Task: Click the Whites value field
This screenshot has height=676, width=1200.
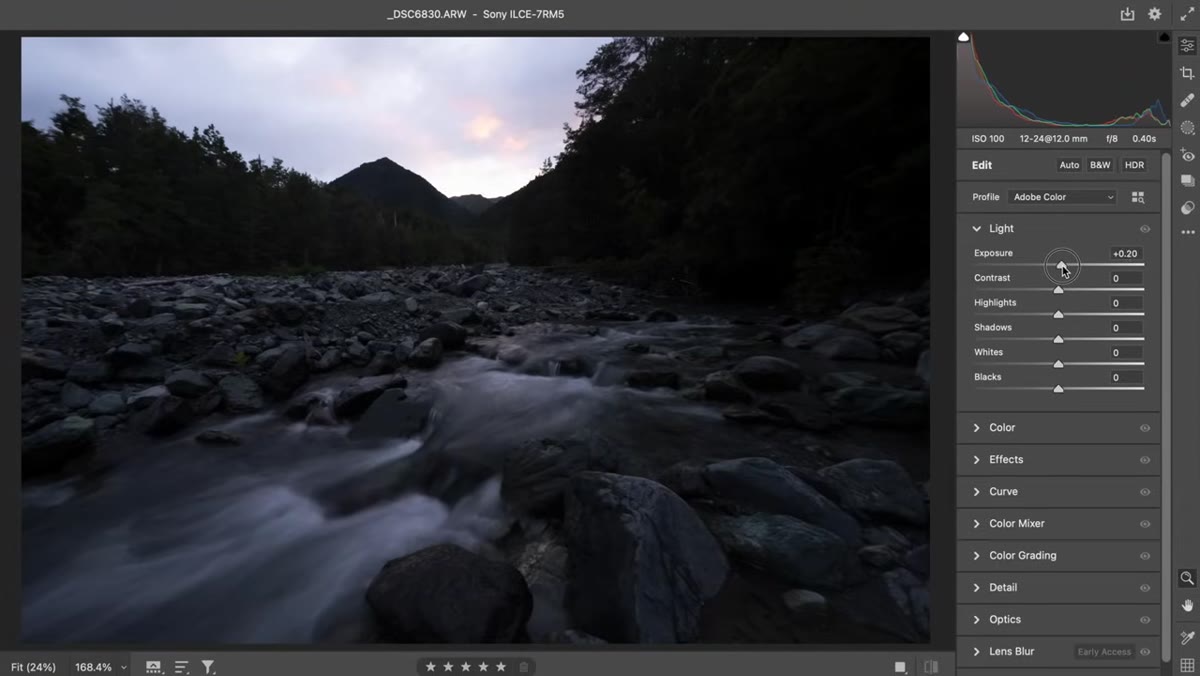Action: (x=1125, y=353)
